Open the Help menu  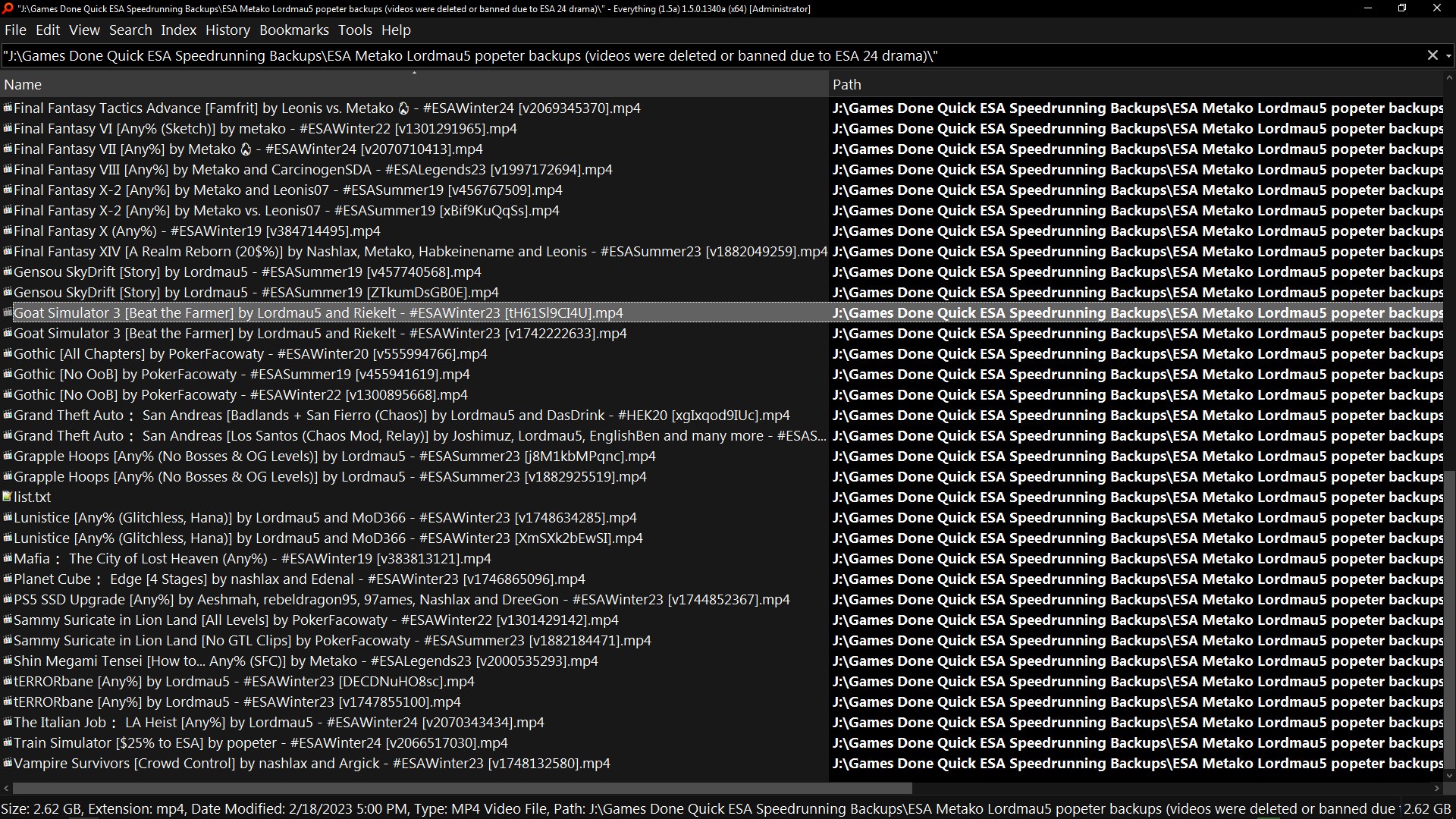[x=396, y=30]
